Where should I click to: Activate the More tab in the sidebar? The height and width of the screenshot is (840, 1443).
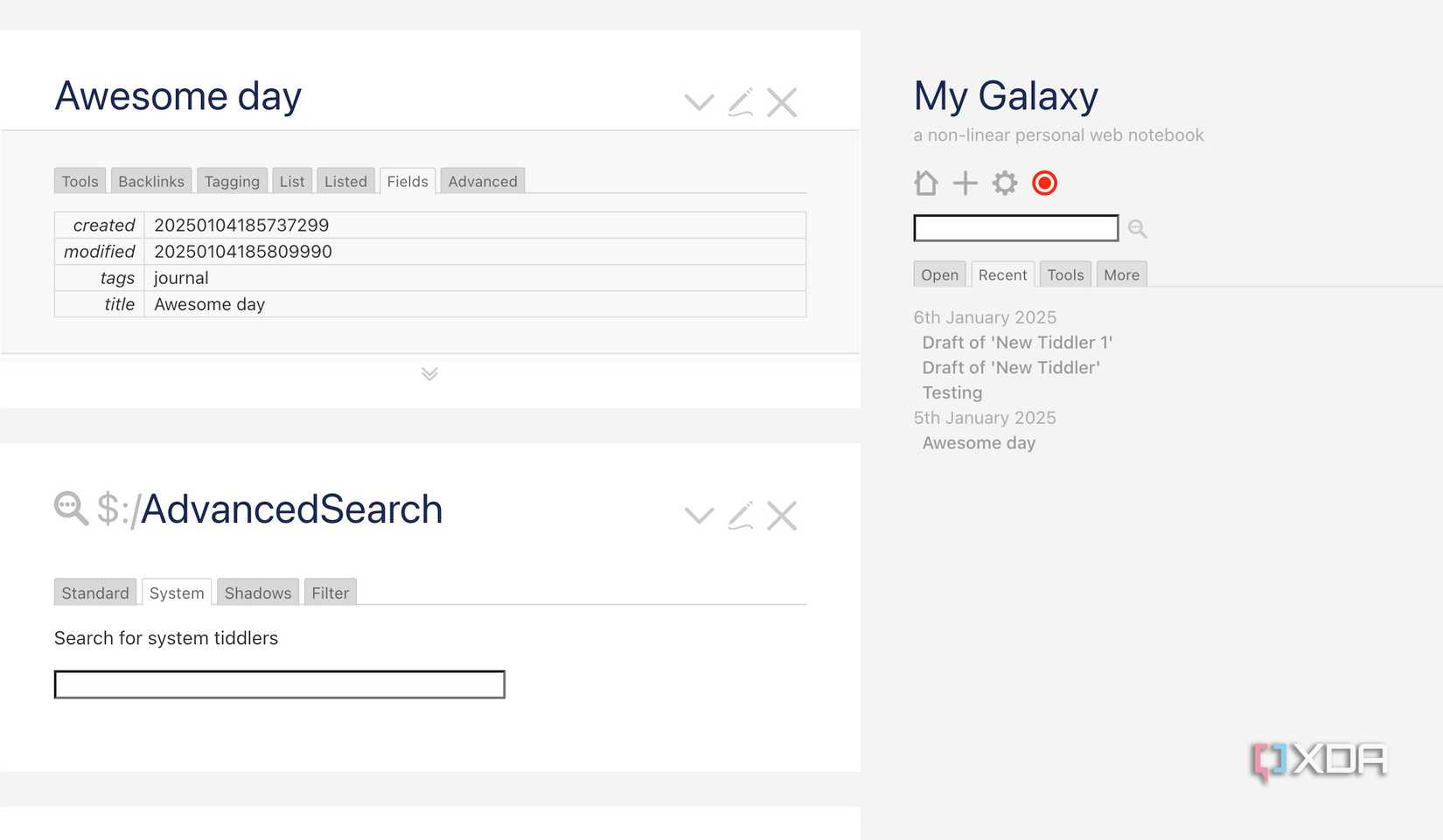point(1121,274)
